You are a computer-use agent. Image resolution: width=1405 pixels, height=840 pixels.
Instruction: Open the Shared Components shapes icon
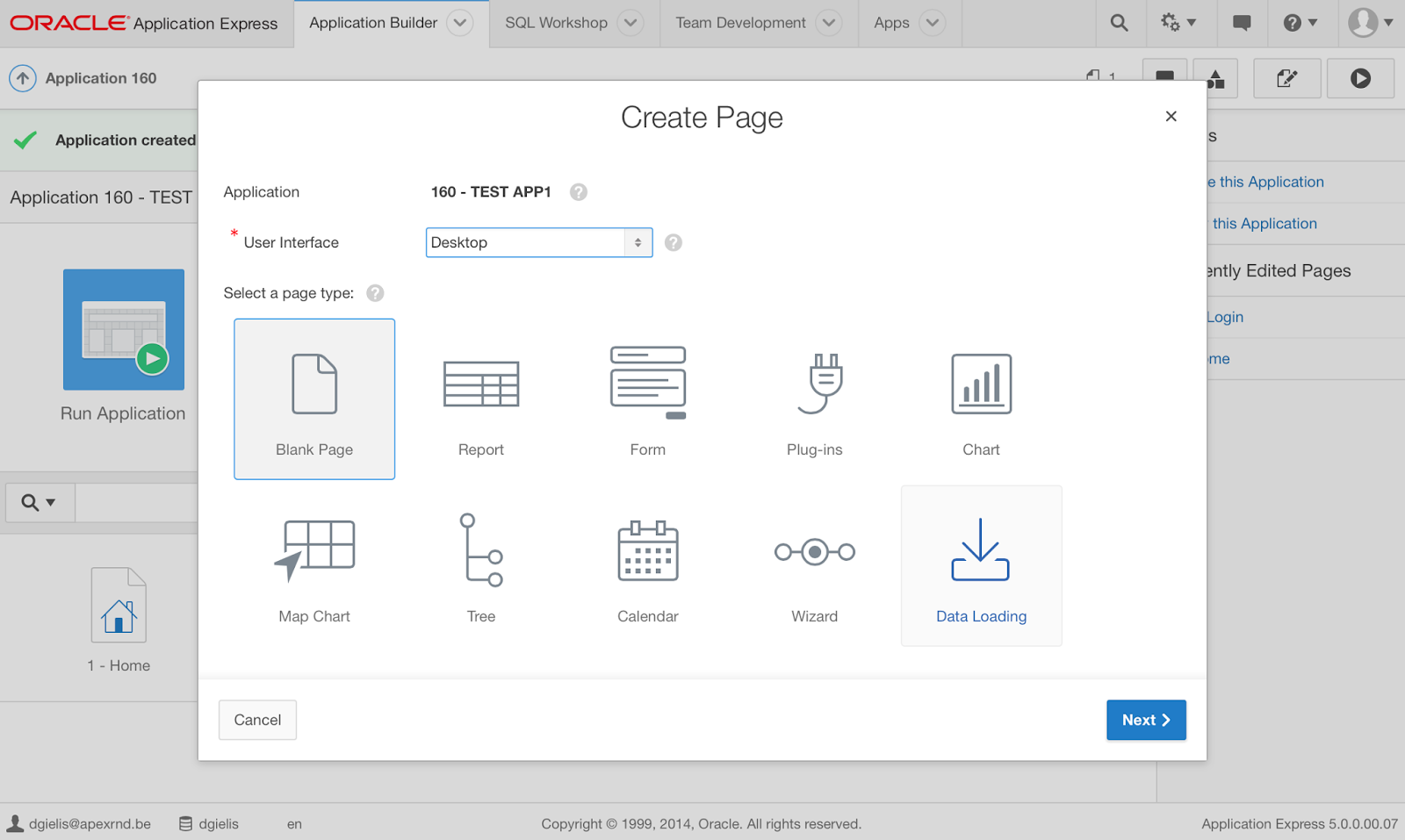[x=1216, y=78]
